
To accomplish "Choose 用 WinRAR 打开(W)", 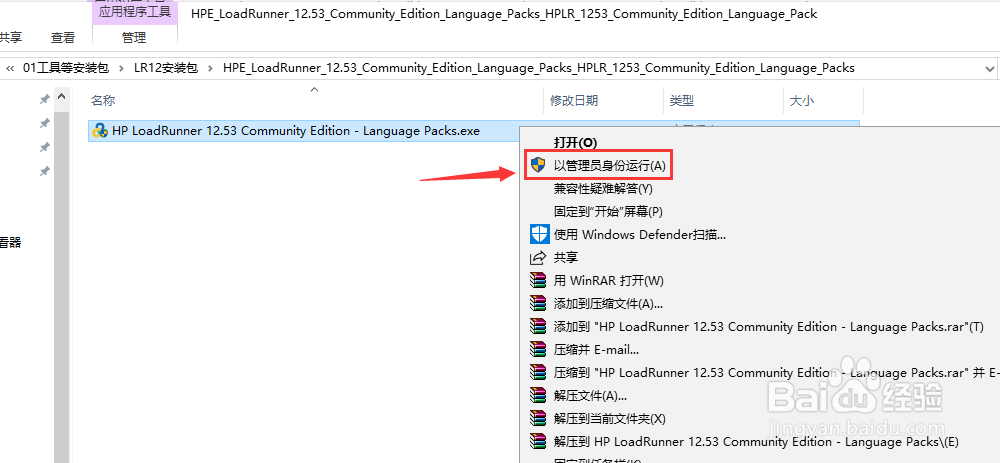I will 608,281.
